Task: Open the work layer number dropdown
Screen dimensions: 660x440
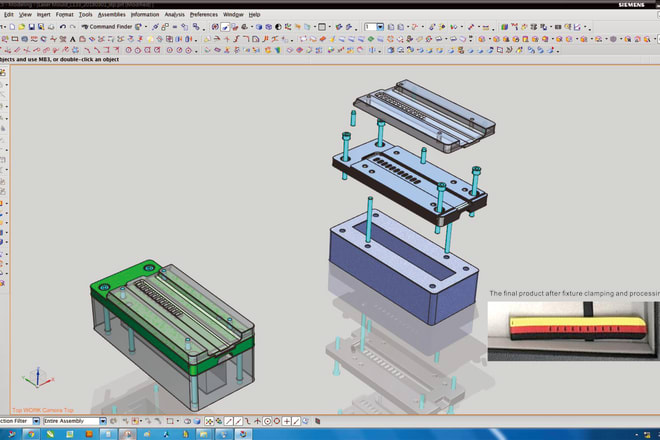Action: pos(380,27)
